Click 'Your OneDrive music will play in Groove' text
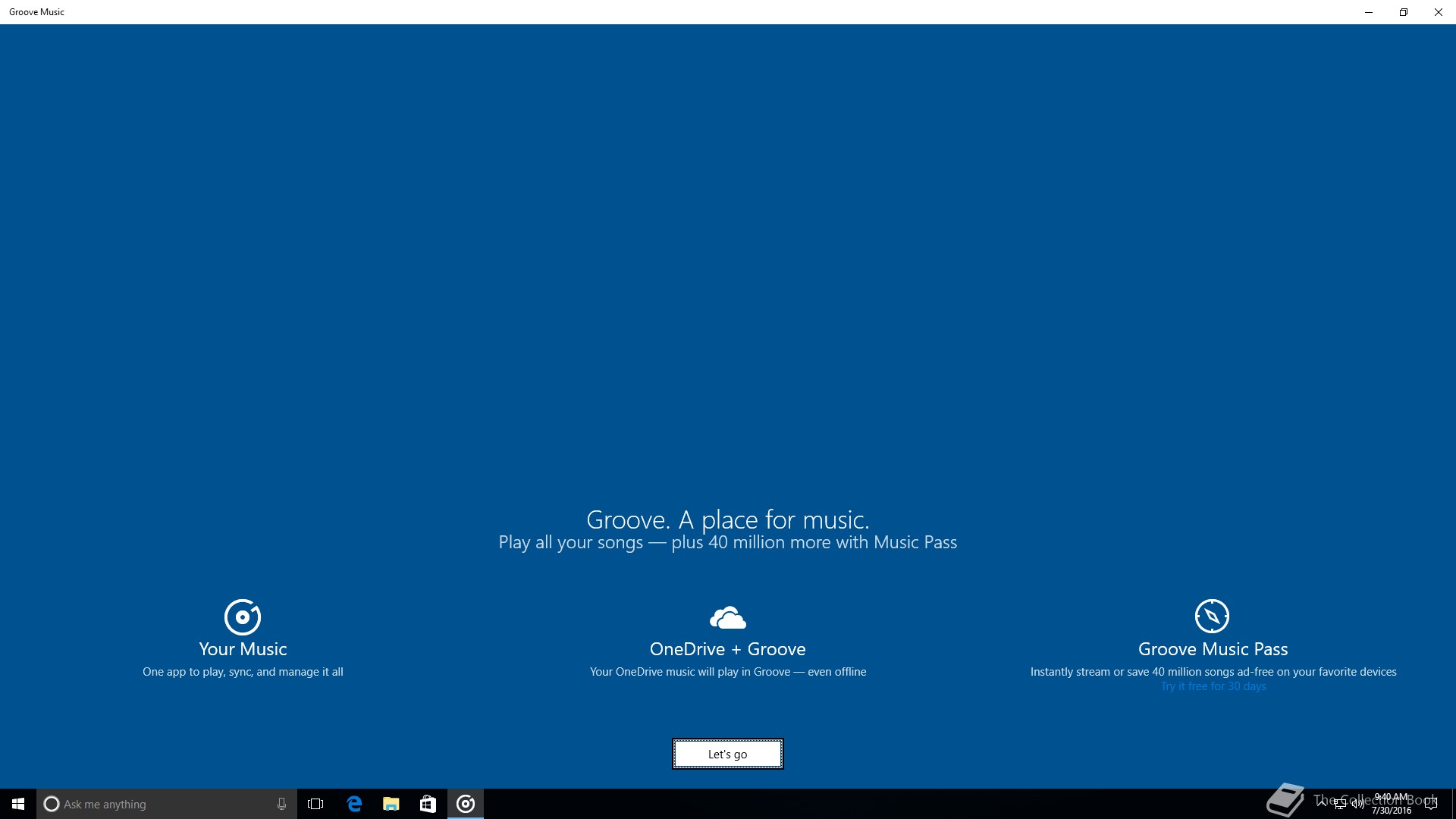 click(x=690, y=672)
